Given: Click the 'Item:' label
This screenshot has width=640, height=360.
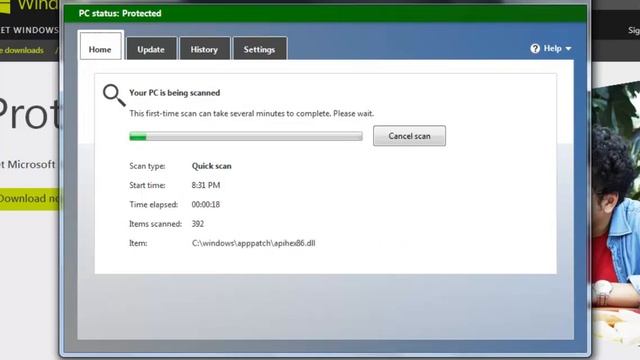Looking at the screenshot, I should coord(138,243).
